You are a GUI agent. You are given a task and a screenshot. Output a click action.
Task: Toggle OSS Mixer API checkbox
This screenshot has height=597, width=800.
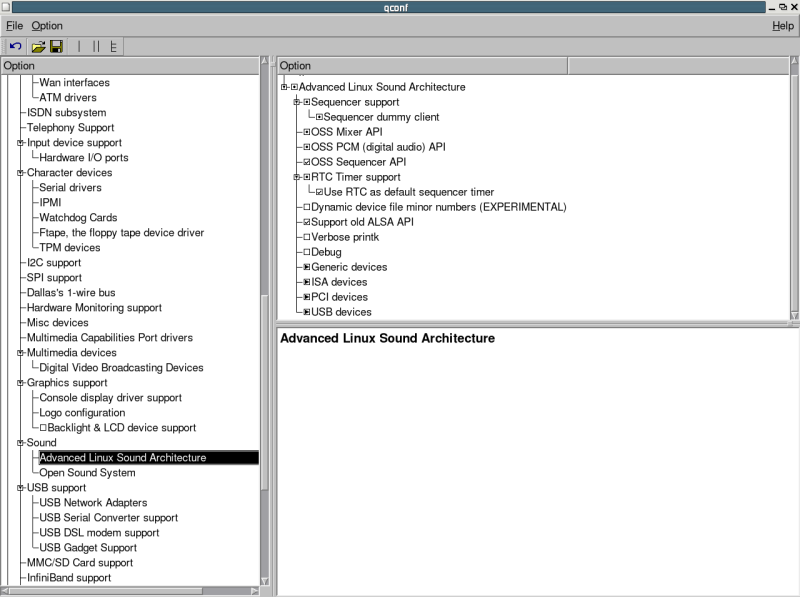pos(307,132)
